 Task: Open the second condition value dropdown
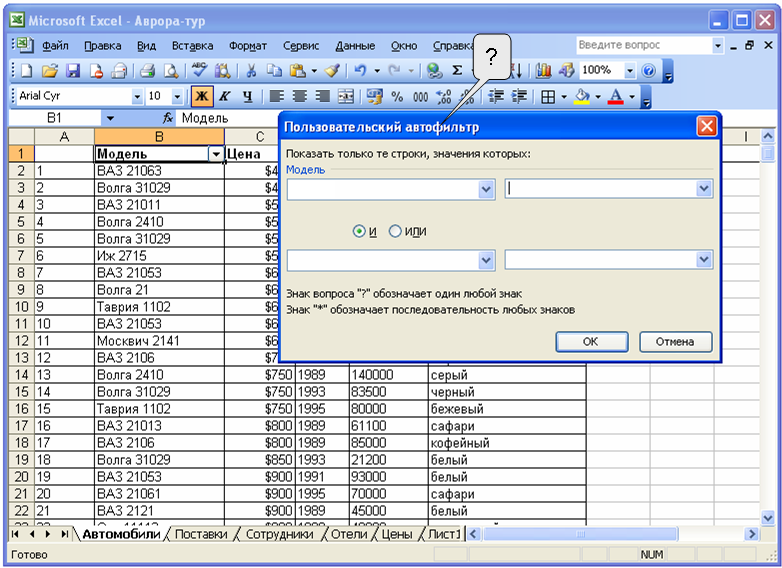tap(704, 260)
